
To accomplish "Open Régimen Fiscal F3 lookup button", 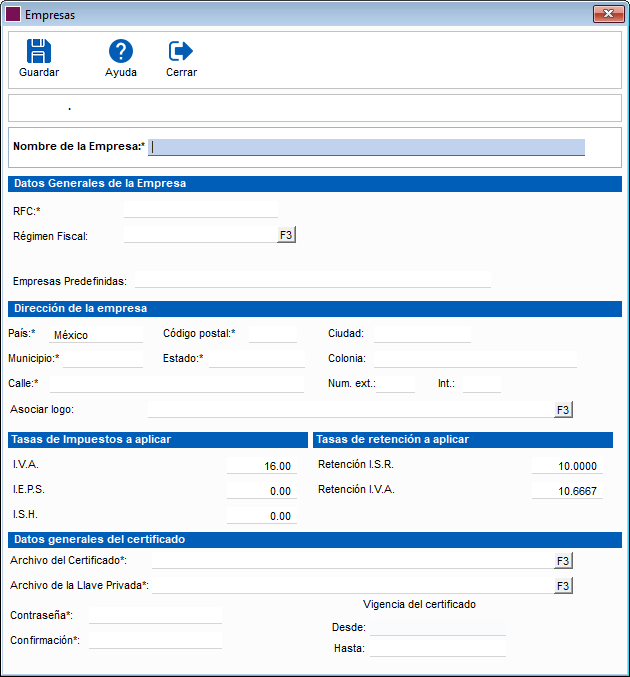I will pyautogui.click(x=287, y=235).
